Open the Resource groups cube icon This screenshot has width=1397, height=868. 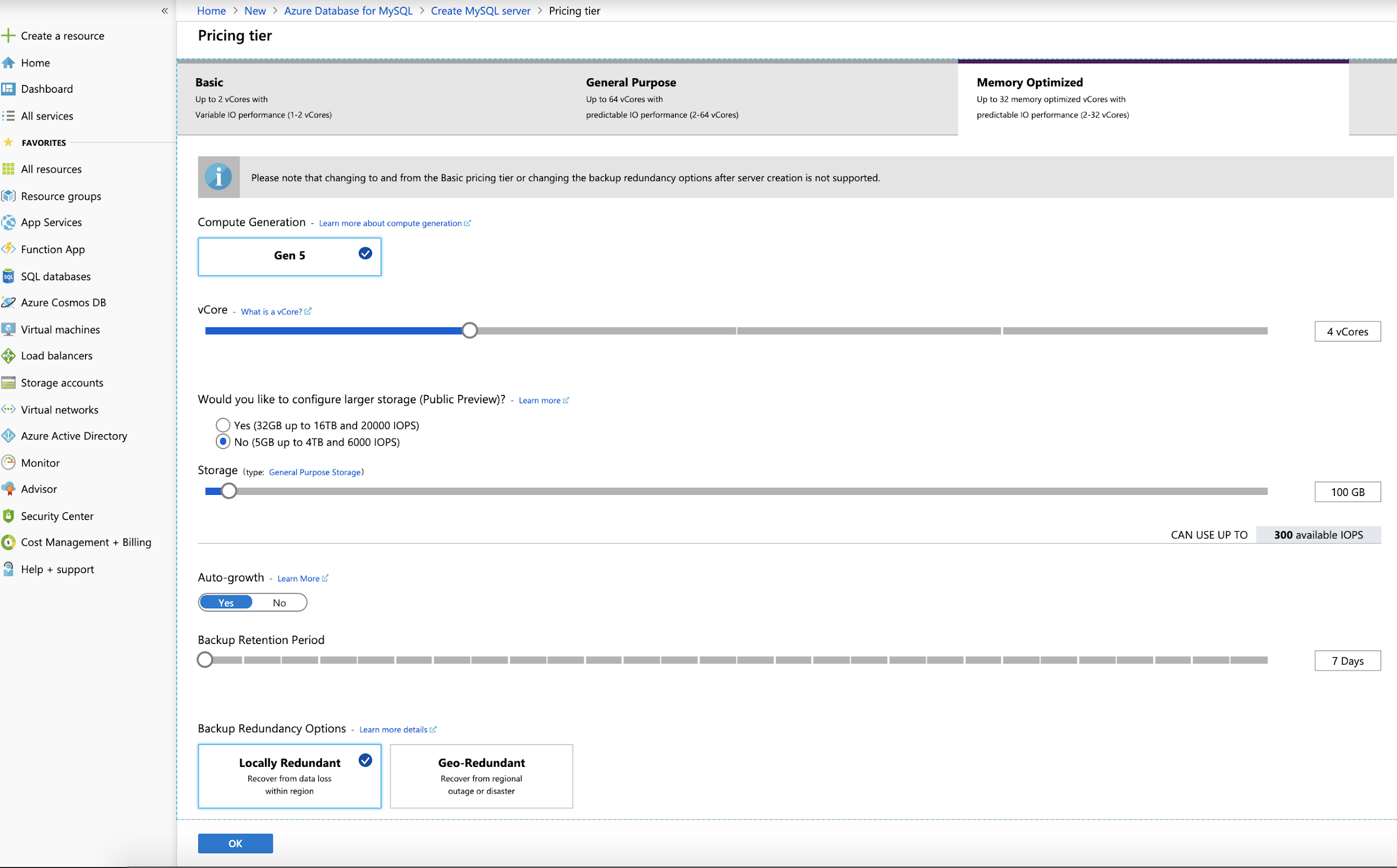click(8, 195)
